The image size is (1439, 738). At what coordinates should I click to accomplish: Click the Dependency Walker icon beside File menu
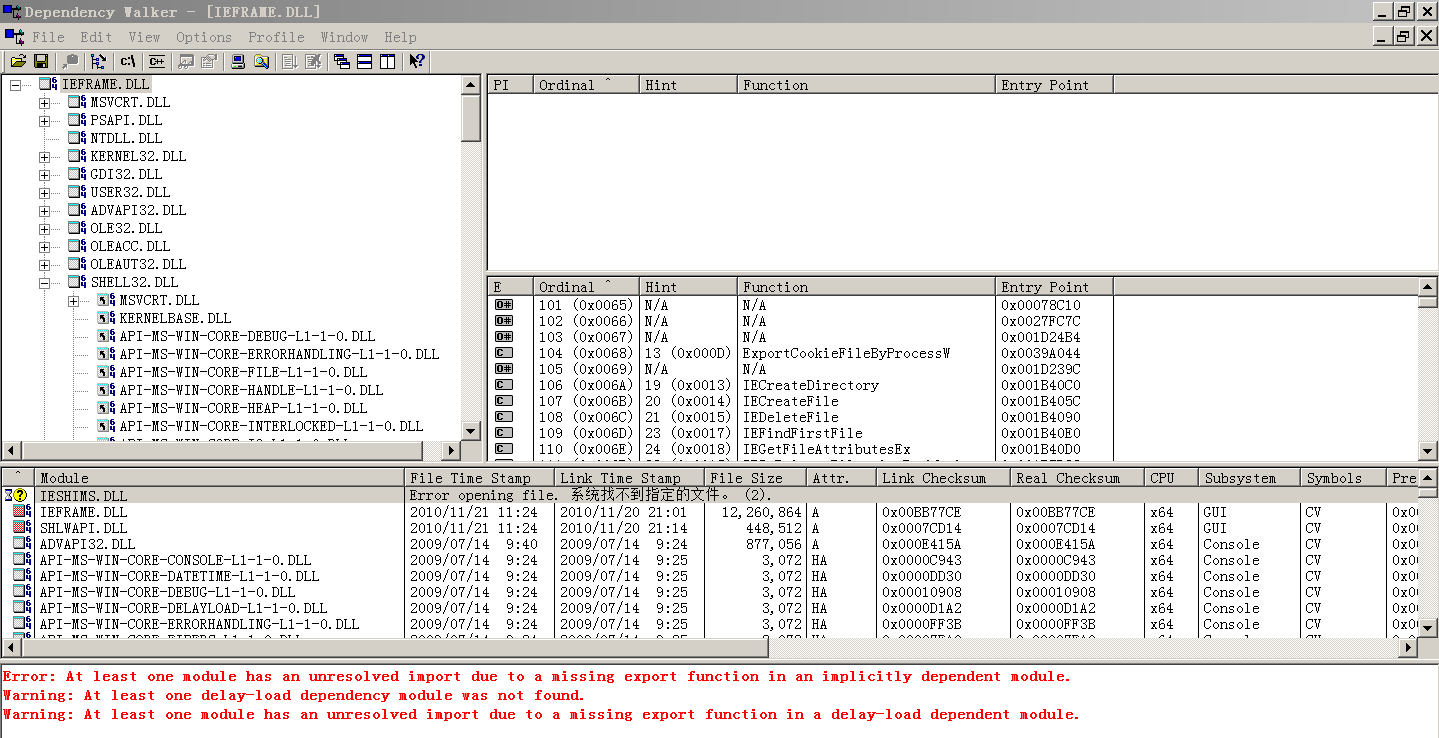click(x=14, y=37)
